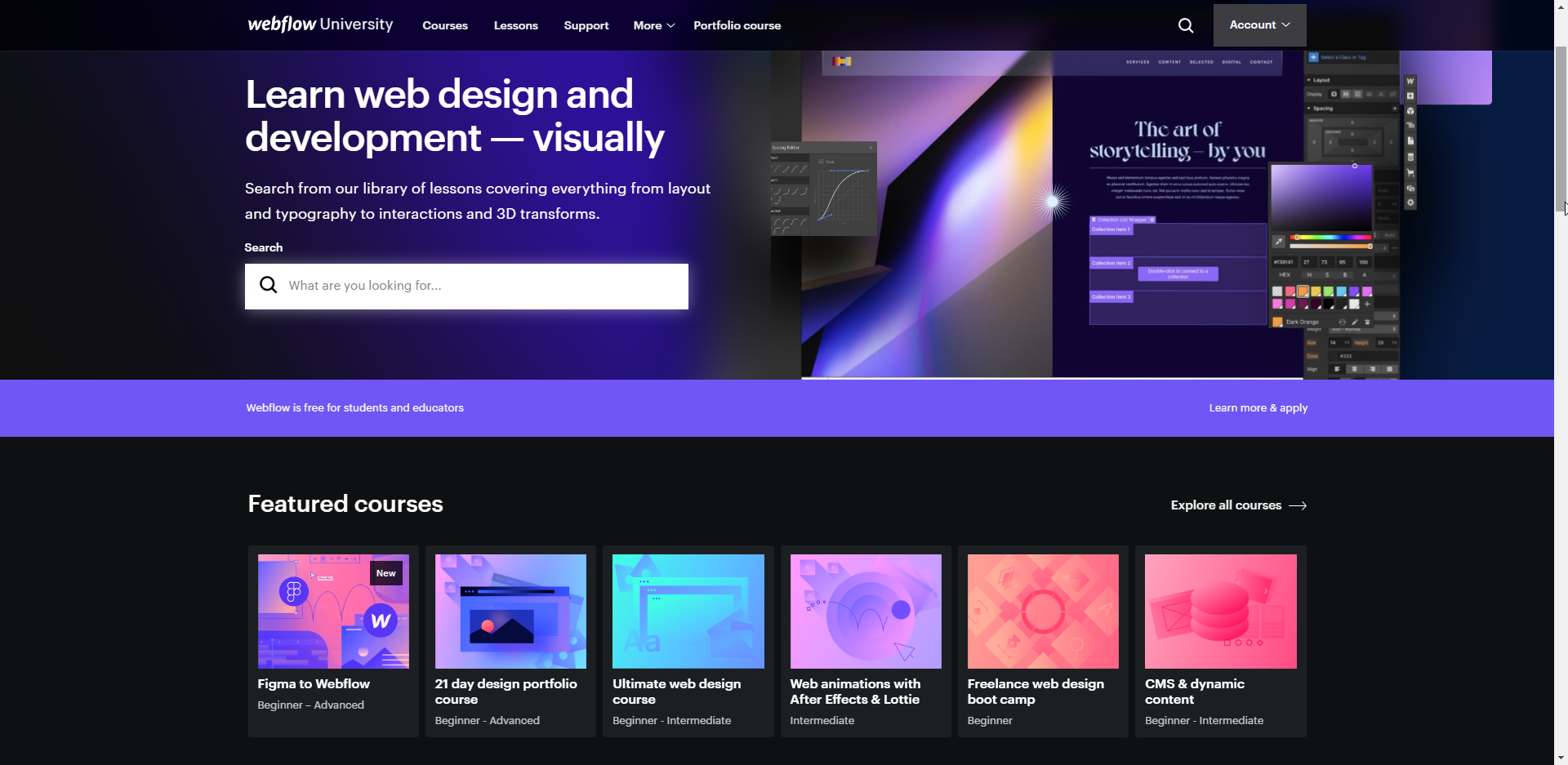Click the '21 day design portfolio course' title
1568x765 pixels.
click(506, 692)
